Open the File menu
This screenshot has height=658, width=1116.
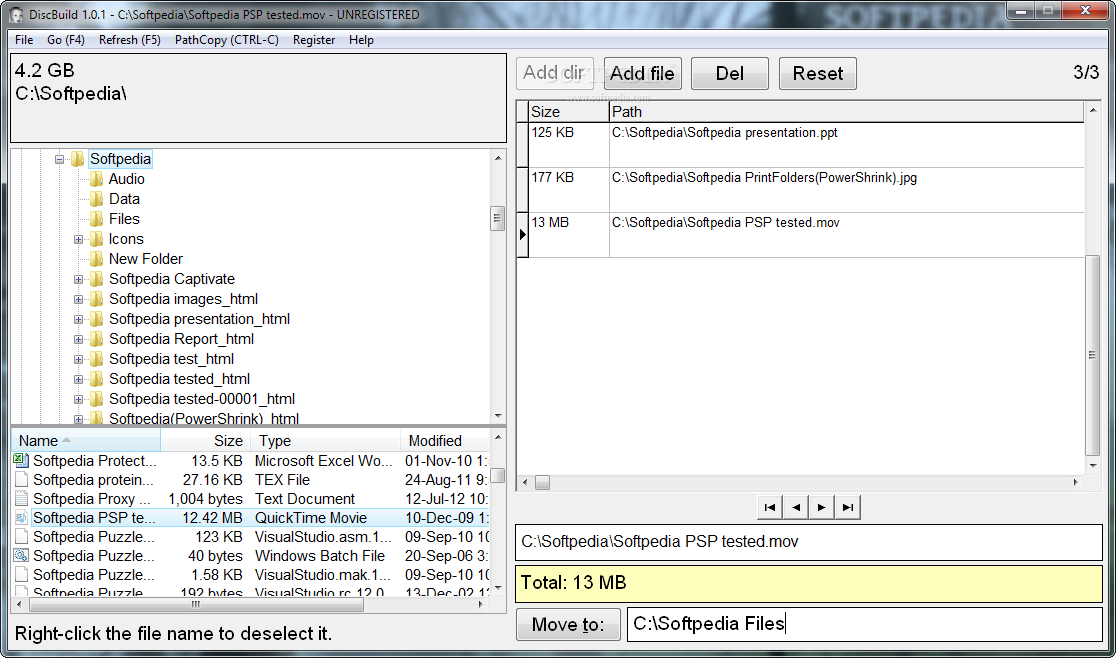click(x=23, y=40)
